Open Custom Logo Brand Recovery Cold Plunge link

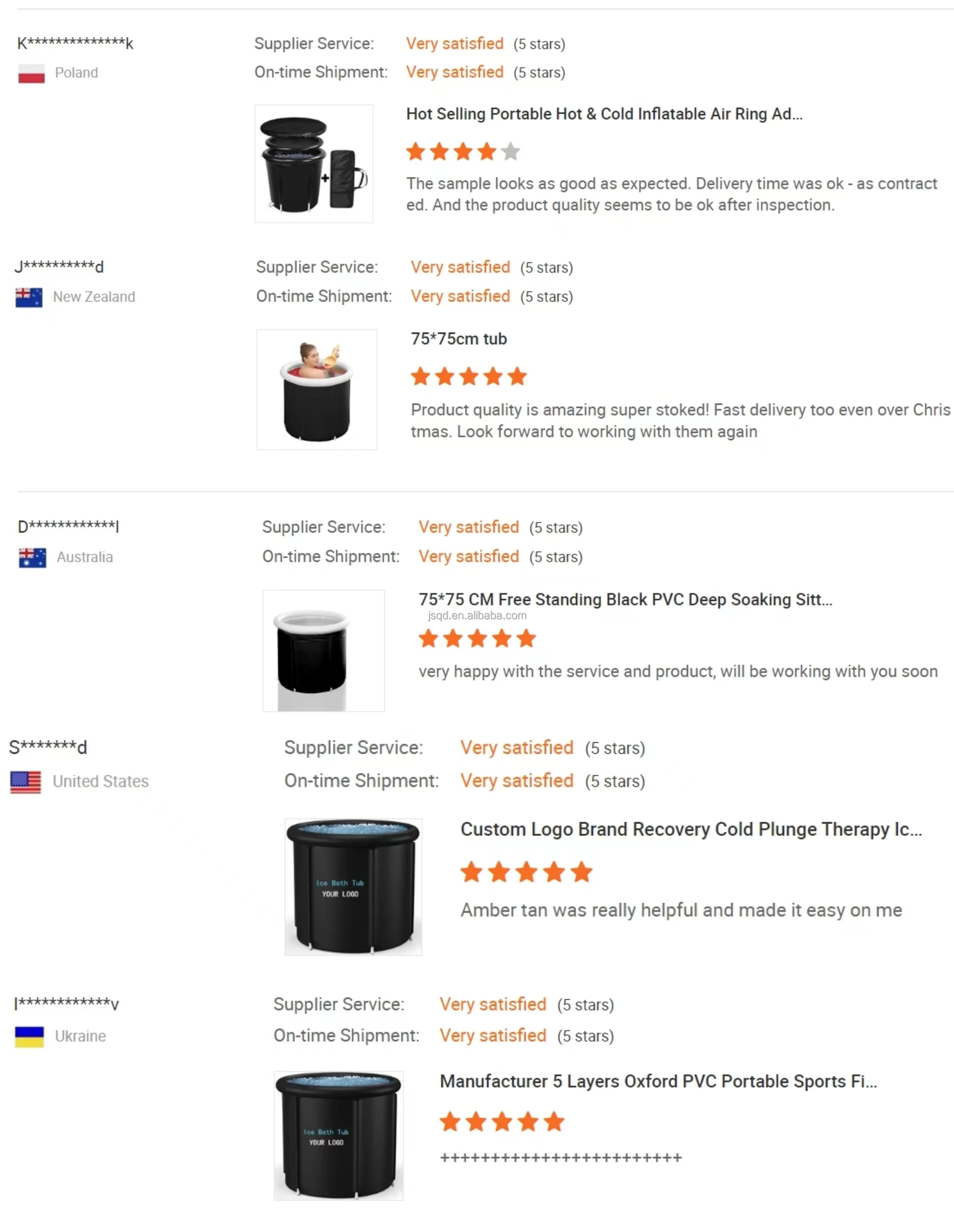[691, 829]
